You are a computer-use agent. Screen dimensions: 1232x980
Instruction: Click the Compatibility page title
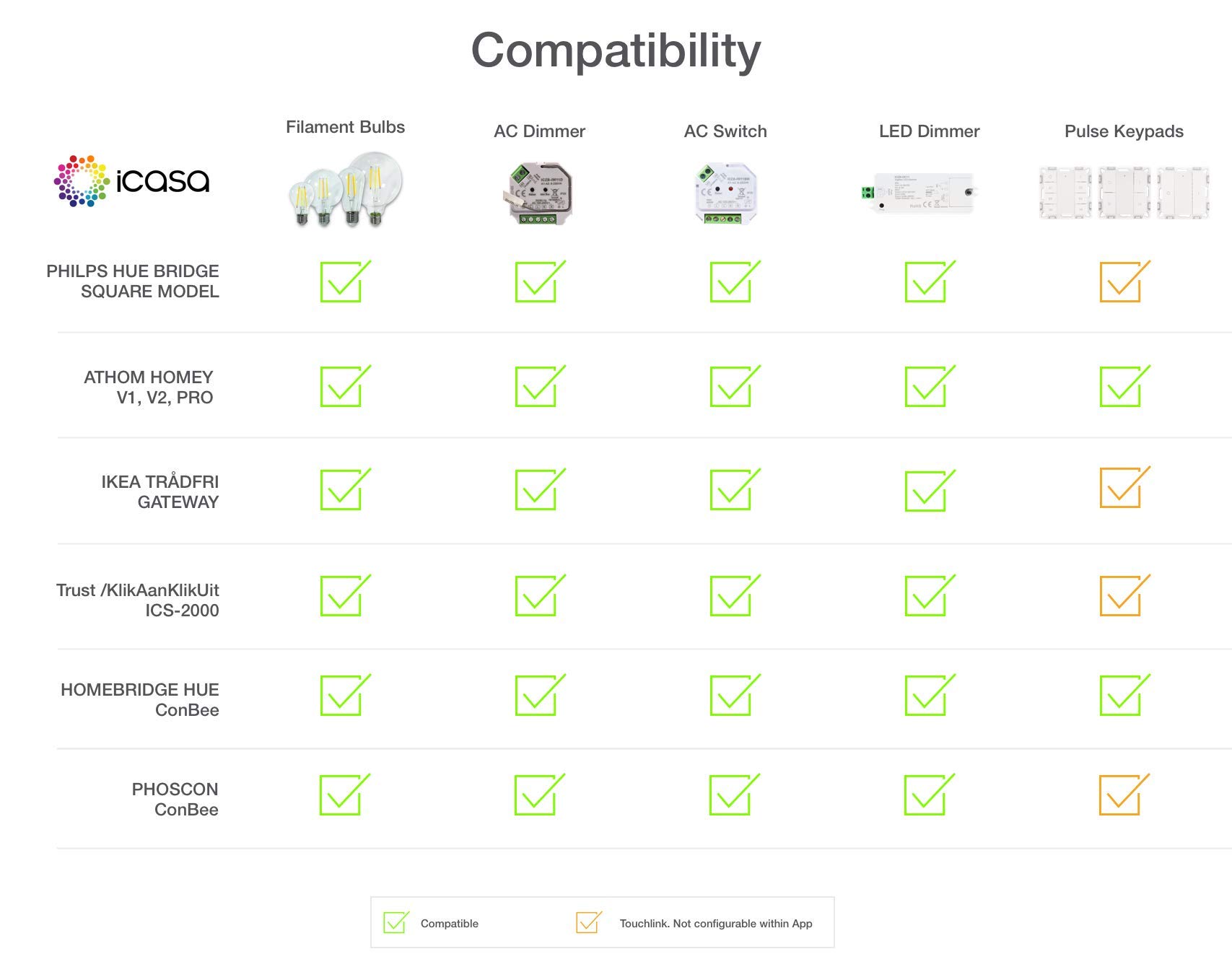(x=616, y=51)
